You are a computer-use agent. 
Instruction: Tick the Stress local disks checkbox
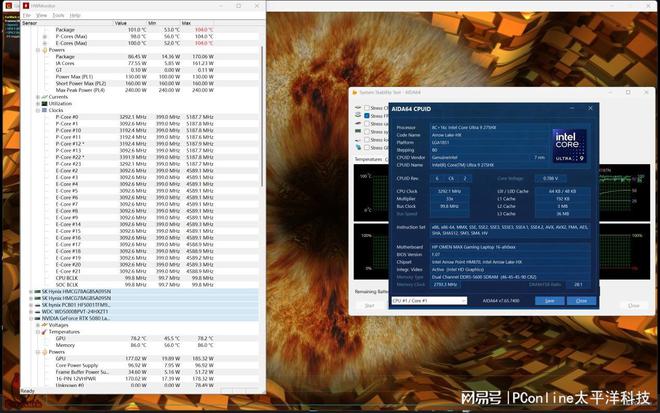(x=367, y=140)
